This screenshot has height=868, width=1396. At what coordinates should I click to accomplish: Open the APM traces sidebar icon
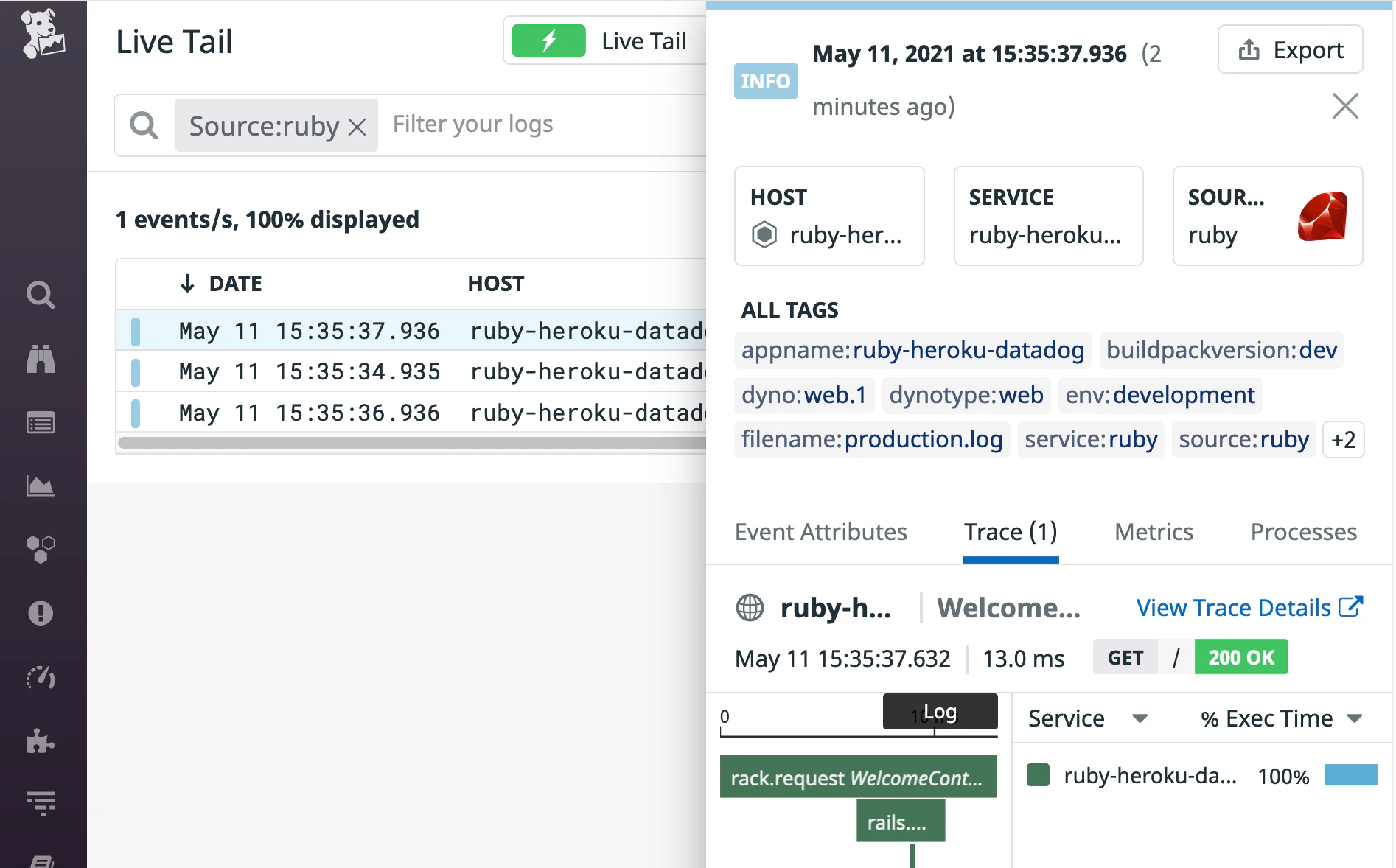coord(41,803)
